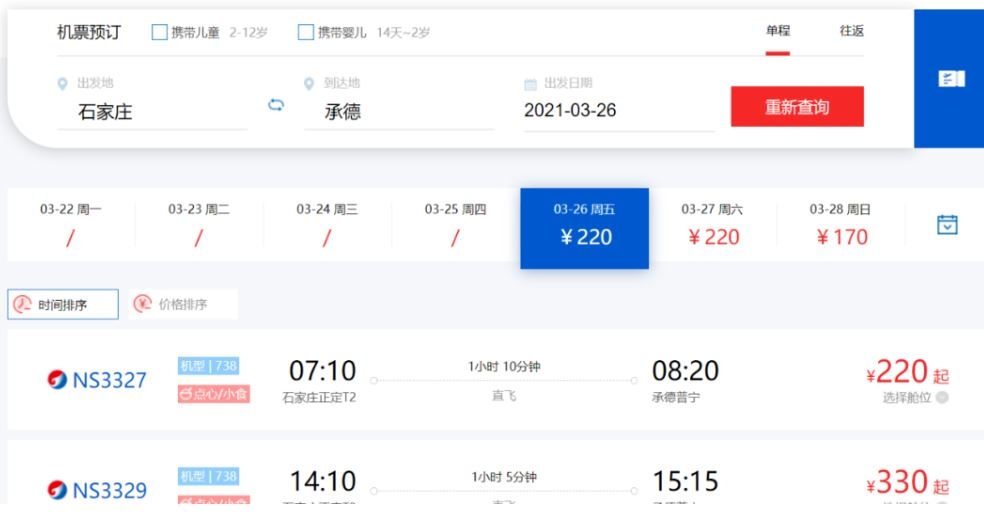The image size is (984, 528).
Task: Click the ticket icon on blue side panel
Action: [951, 80]
